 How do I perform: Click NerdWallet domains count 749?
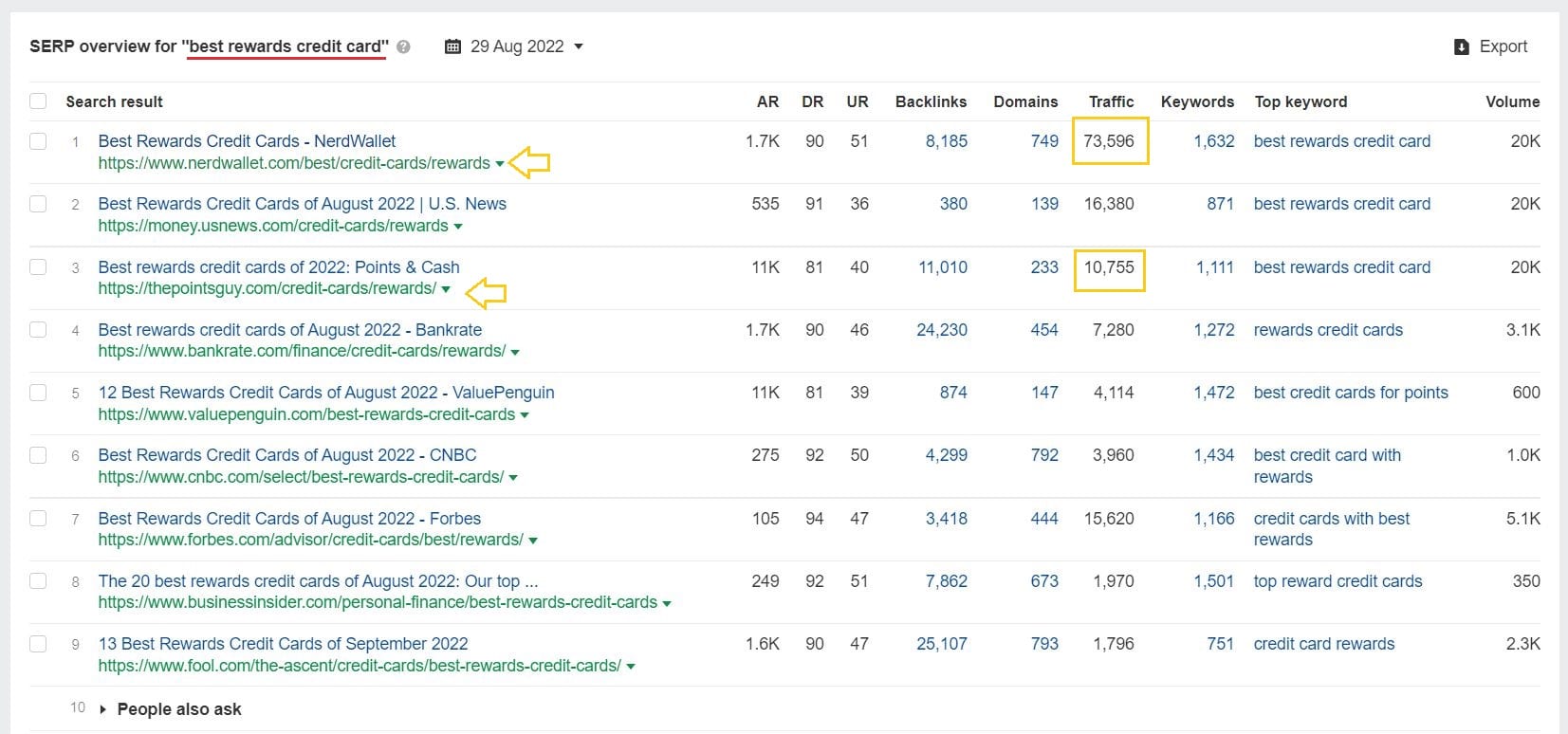(x=1044, y=141)
